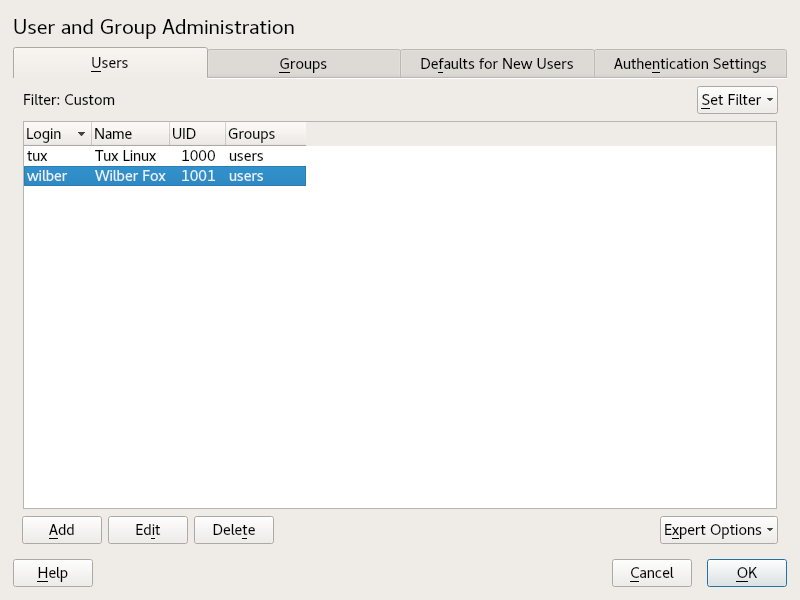Switch to the Groups tab
800x600 pixels.
303,64
